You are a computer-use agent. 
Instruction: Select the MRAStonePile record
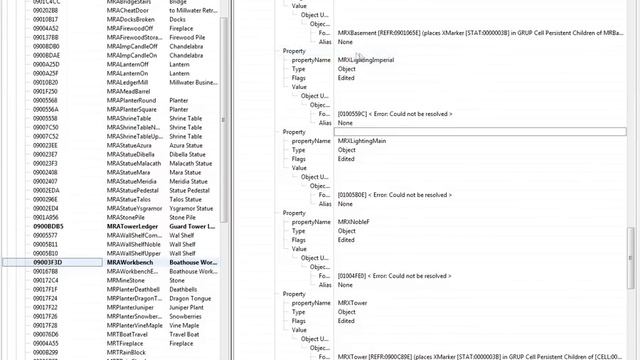tap(126, 217)
